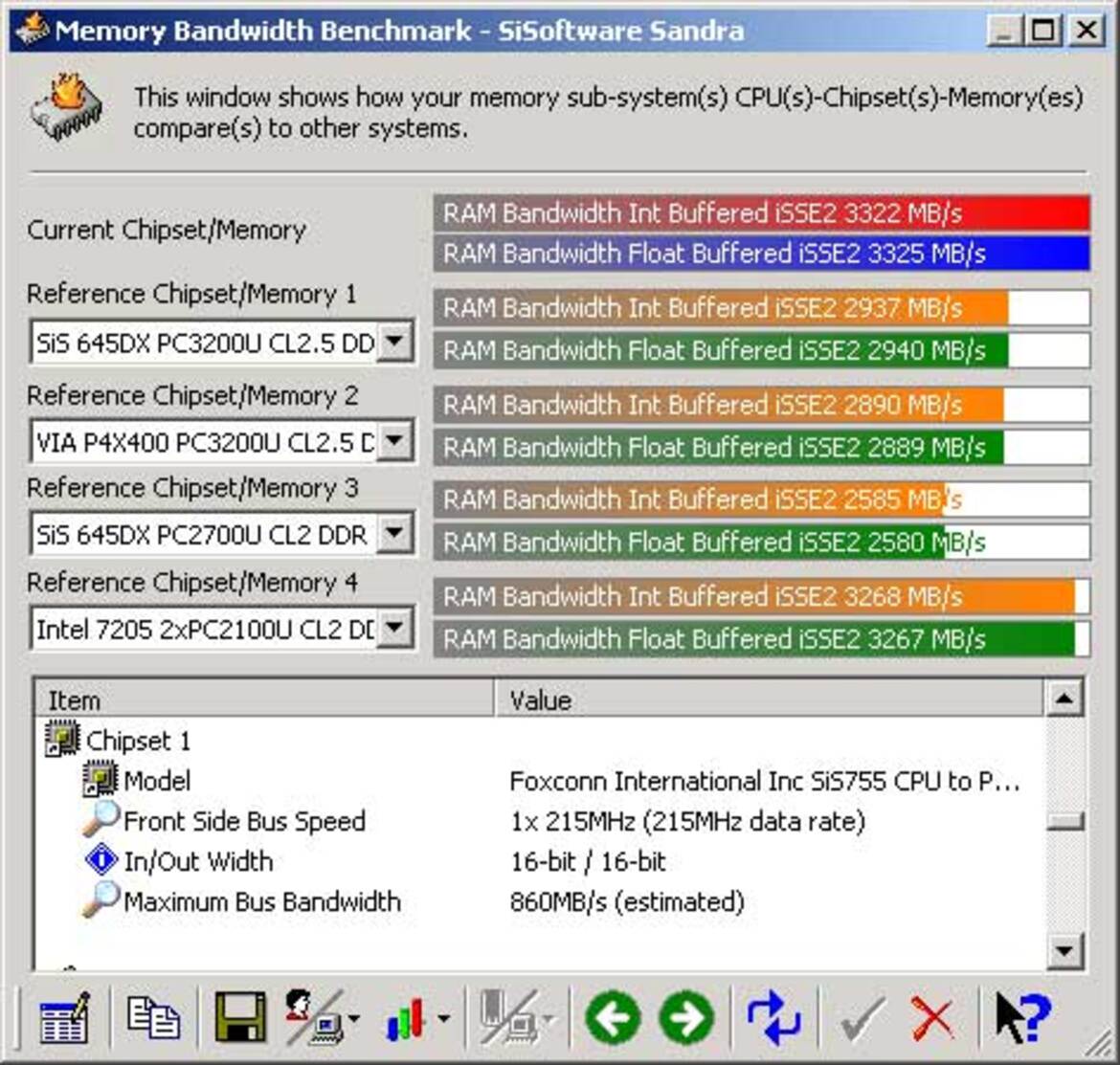Click the magnifier icon beside Front Side Bus Speed
Viewport: 1120px width, 1065px height.
click(100, 819)
